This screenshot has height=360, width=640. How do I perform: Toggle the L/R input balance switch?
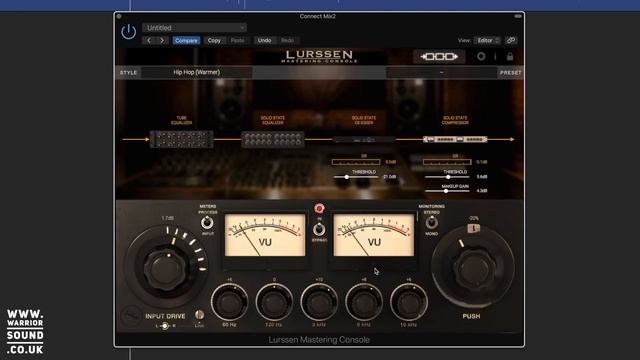click(x=164, y=326)
